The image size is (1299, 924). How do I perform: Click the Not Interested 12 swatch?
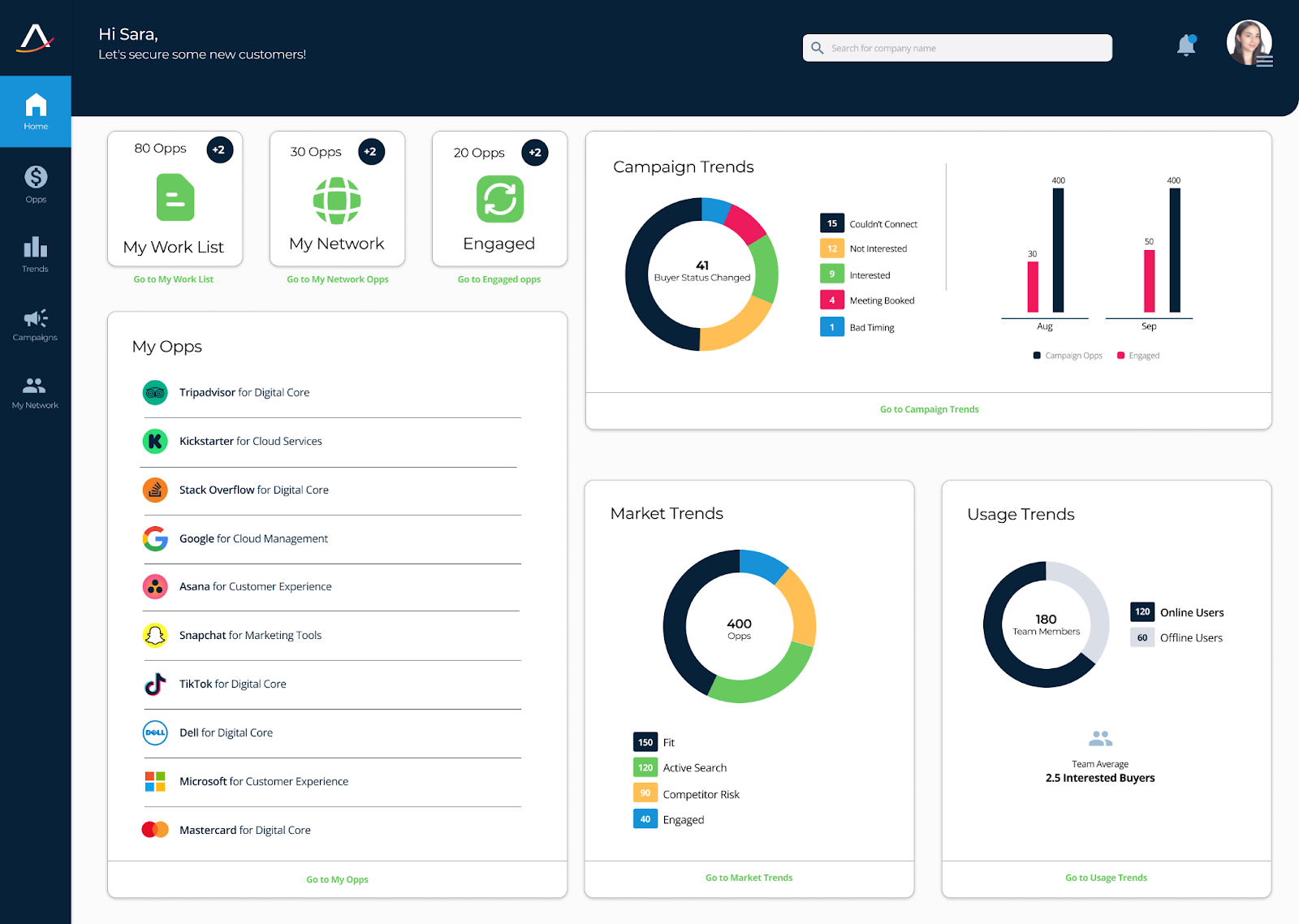[832, 248]
